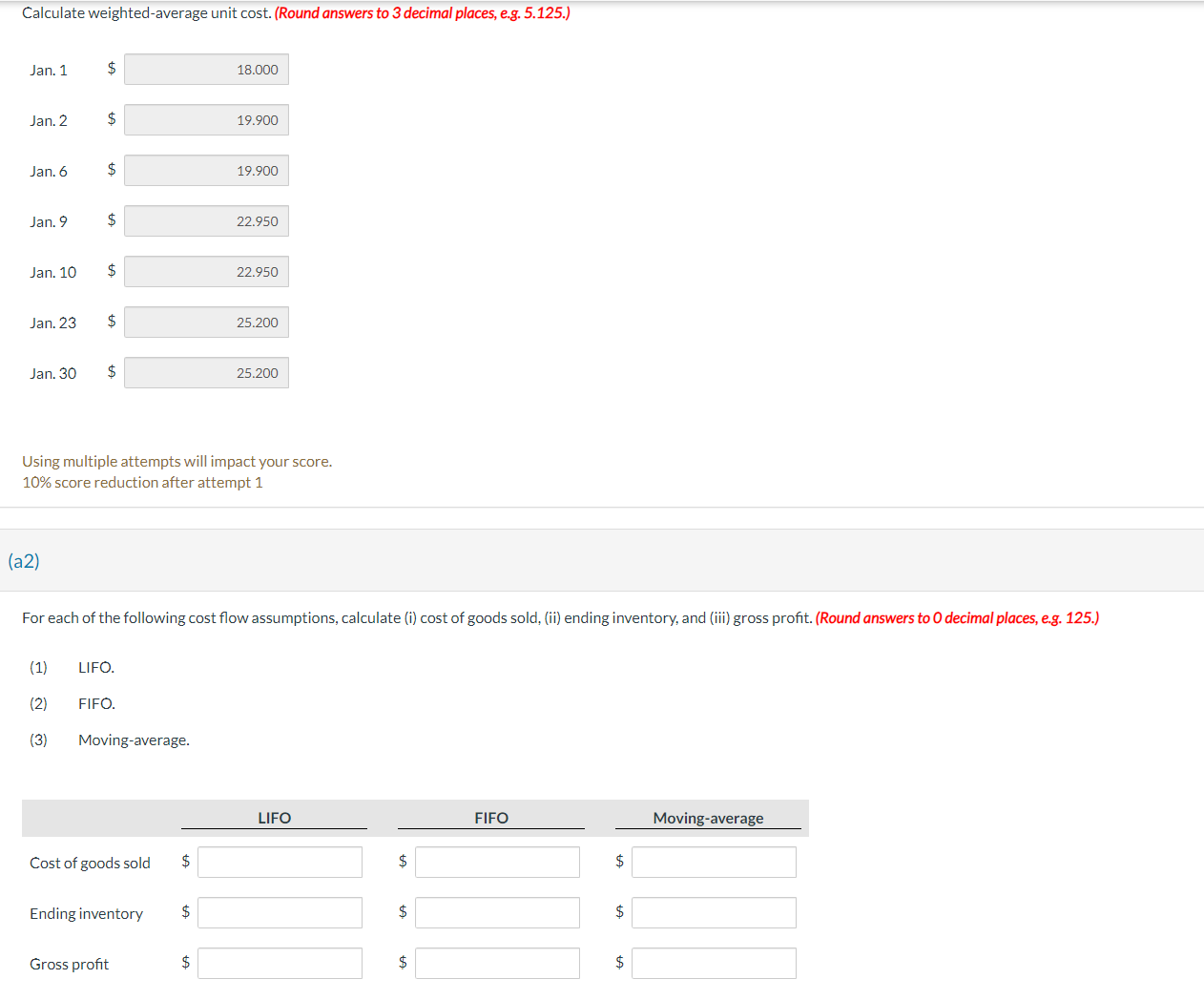Image resolution: width=1204 pixels, height=1000 pixels.
Task: Select the LIFO Ending inventory input field
Action: 280,912
